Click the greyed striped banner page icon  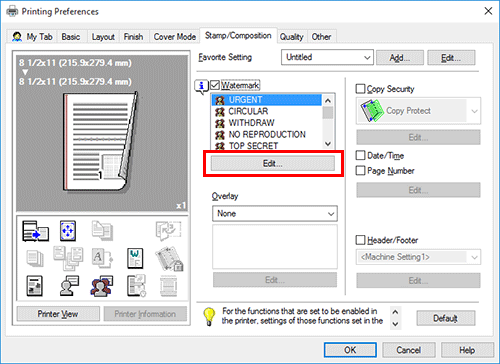[168, 286]
